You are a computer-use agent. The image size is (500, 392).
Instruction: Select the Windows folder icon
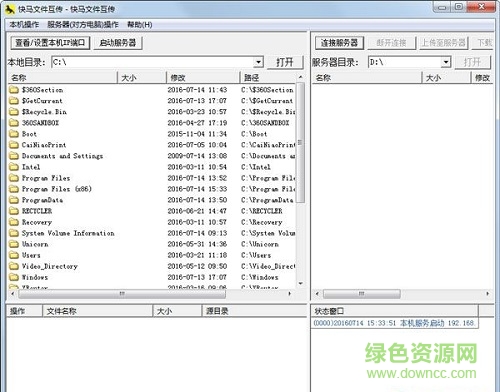pyautogui.click(x=14, y=277)
